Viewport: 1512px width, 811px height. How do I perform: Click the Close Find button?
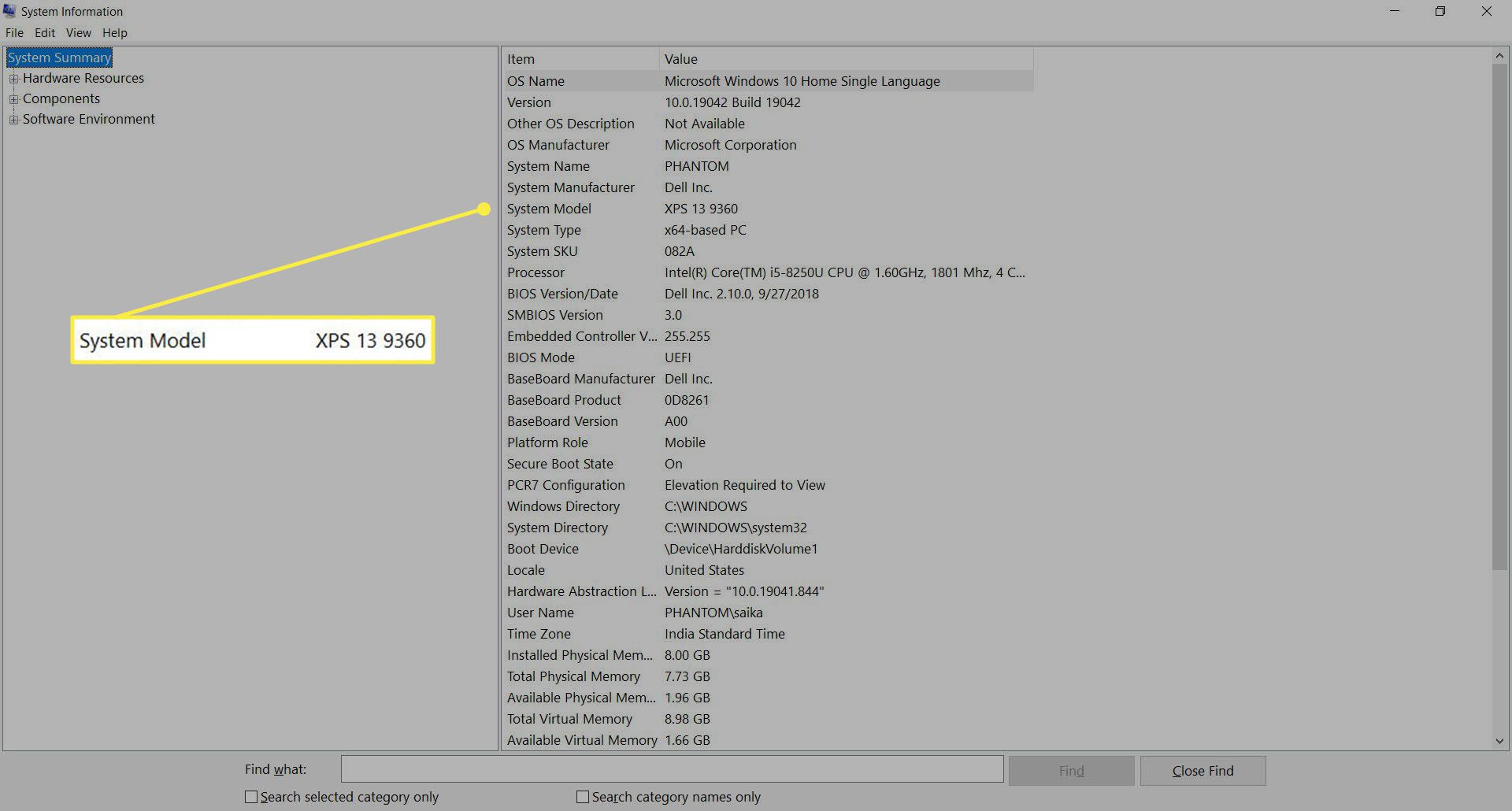point(1203,771)
